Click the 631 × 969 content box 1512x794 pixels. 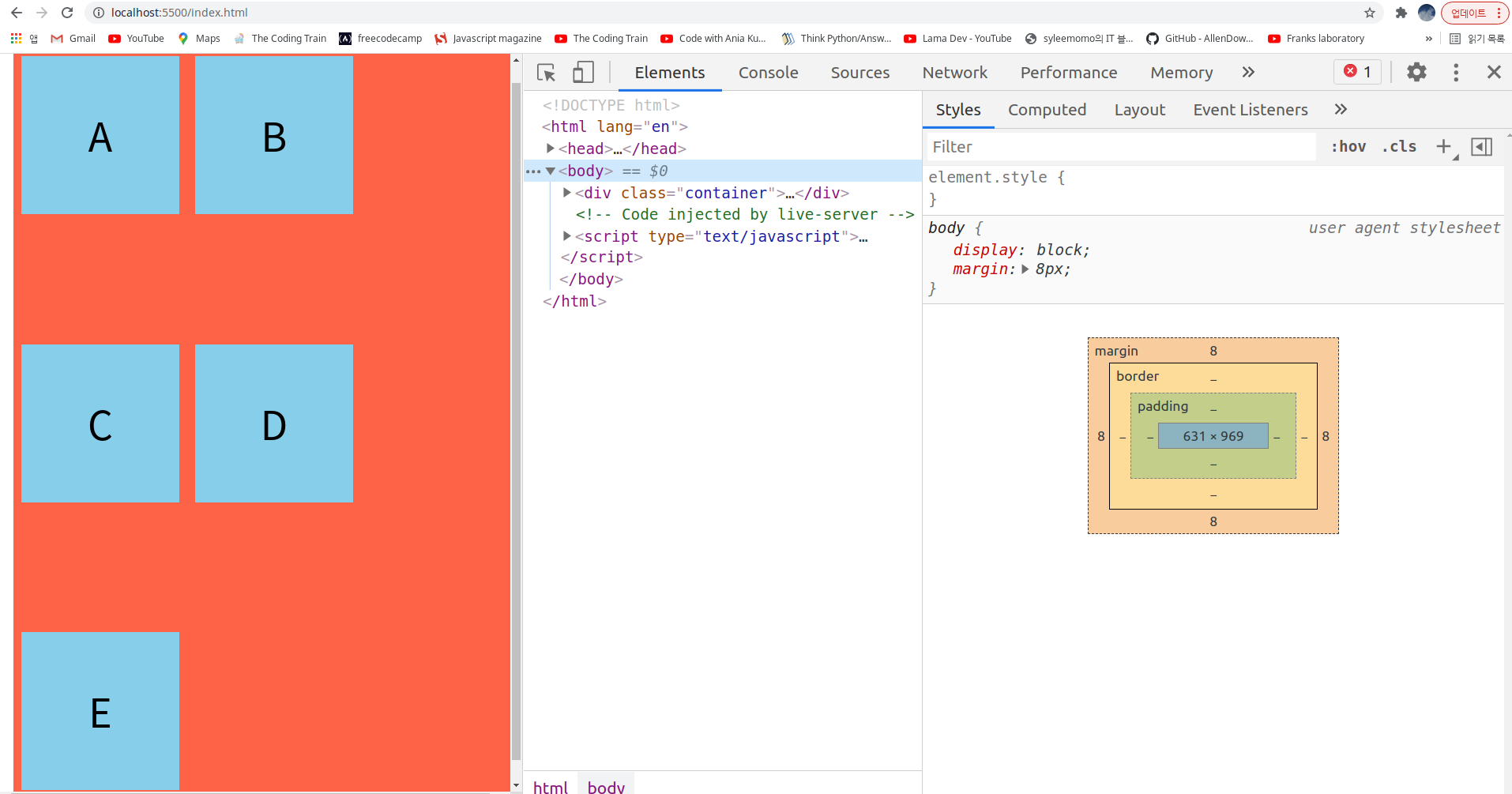tap(1213, 436)
